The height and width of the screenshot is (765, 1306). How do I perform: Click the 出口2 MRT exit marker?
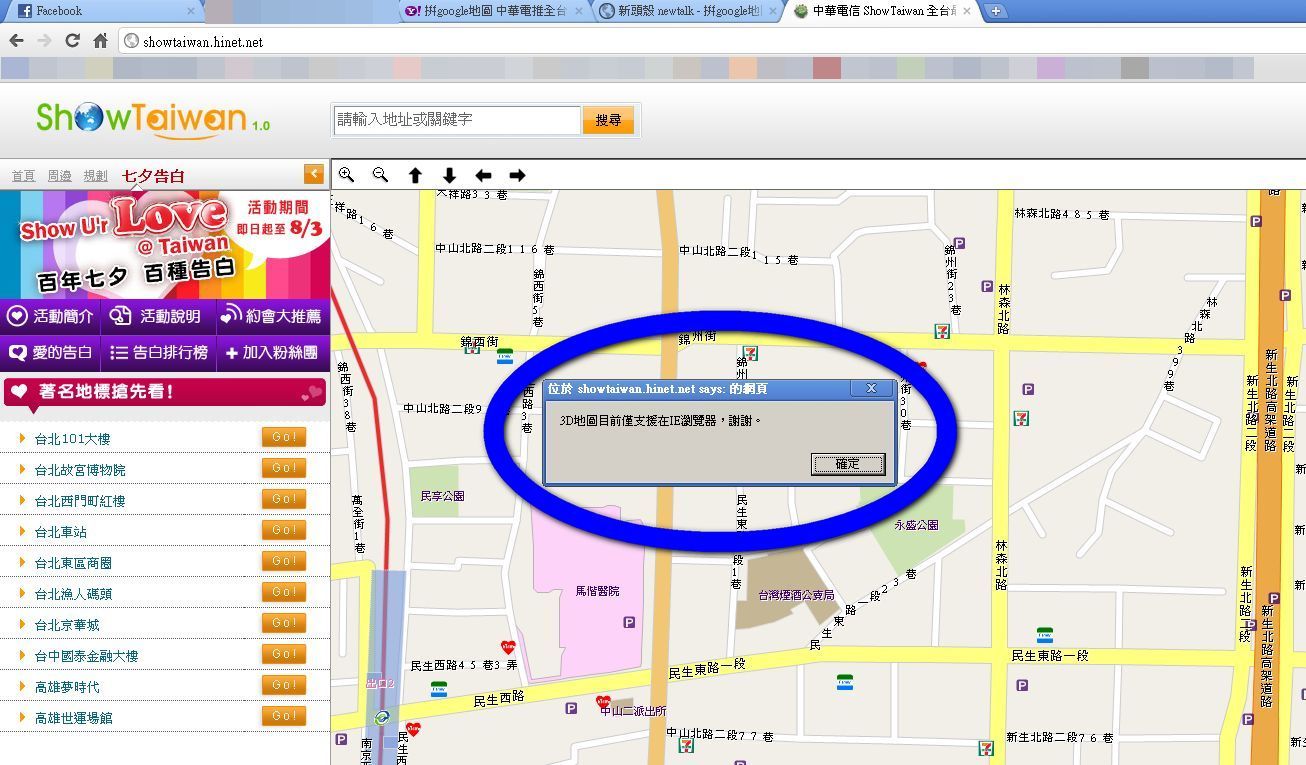(380, 684)
